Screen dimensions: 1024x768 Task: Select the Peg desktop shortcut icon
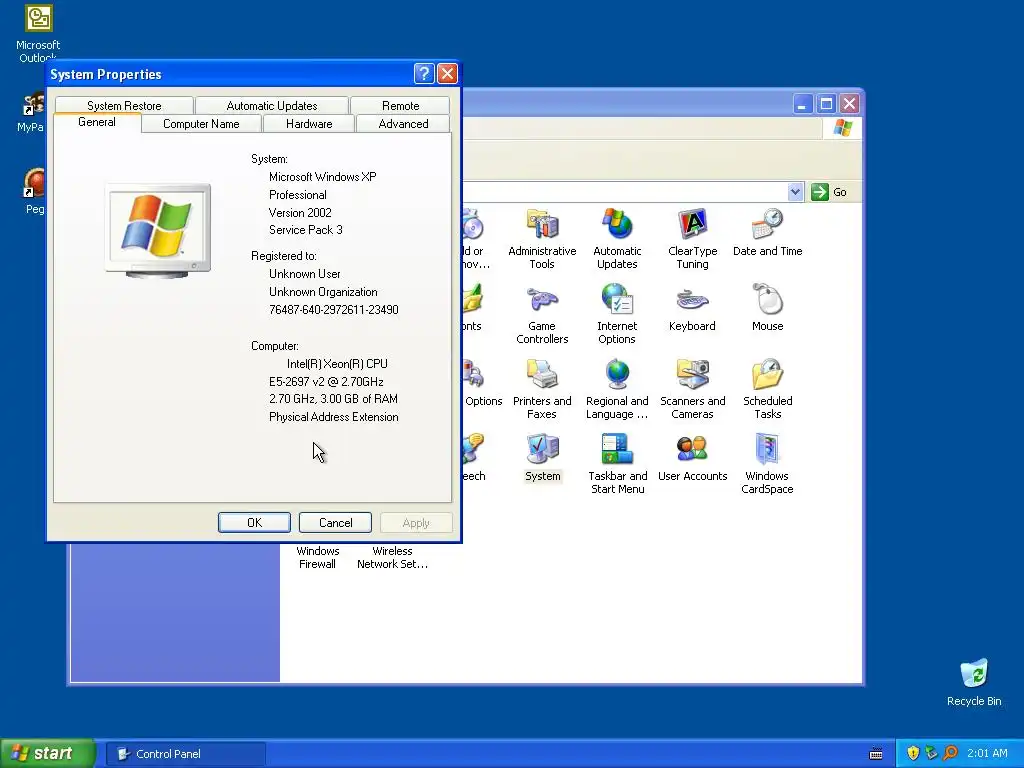[x=34, y=191]
